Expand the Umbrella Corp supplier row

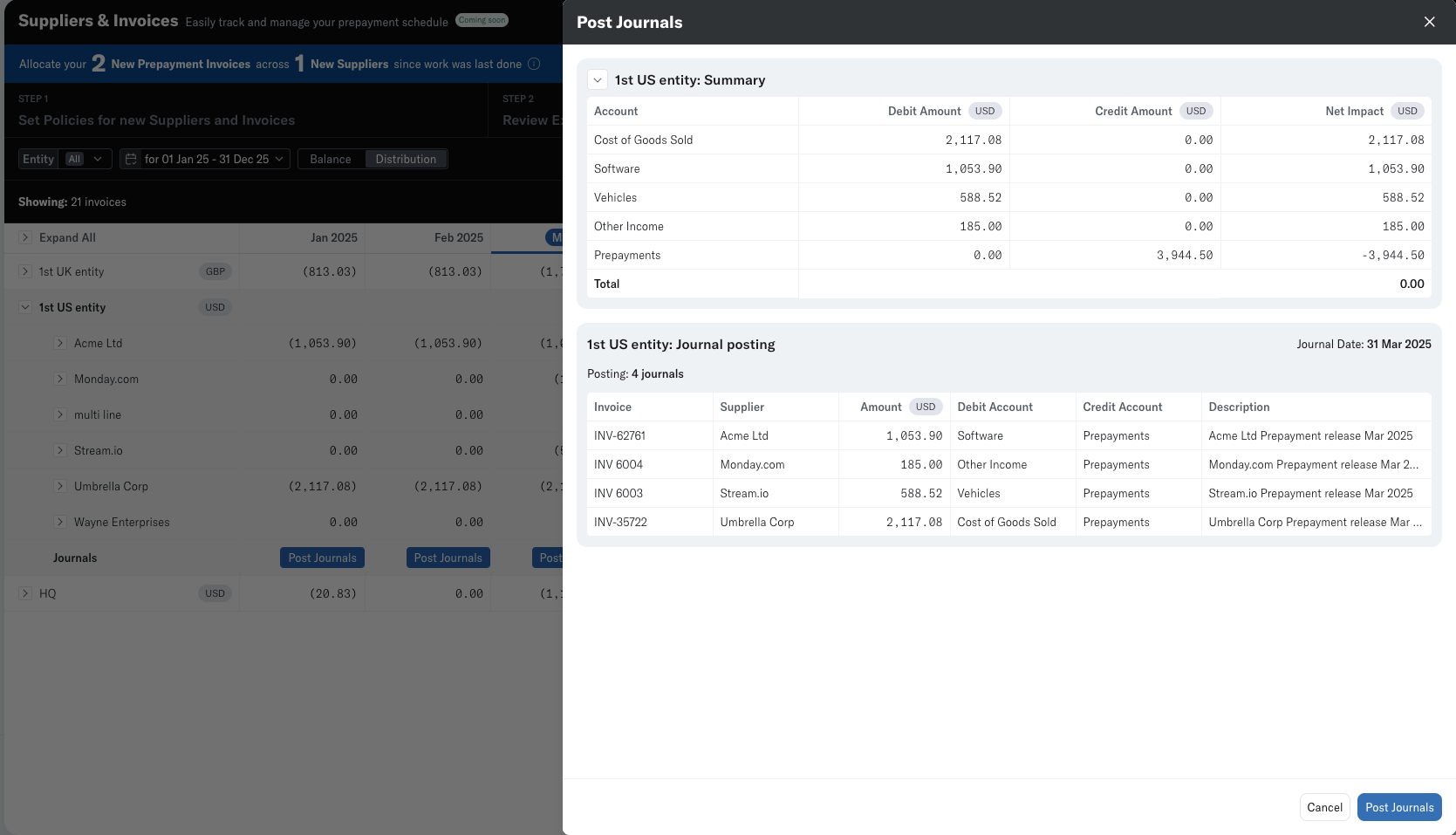click(x=60, y=486)
